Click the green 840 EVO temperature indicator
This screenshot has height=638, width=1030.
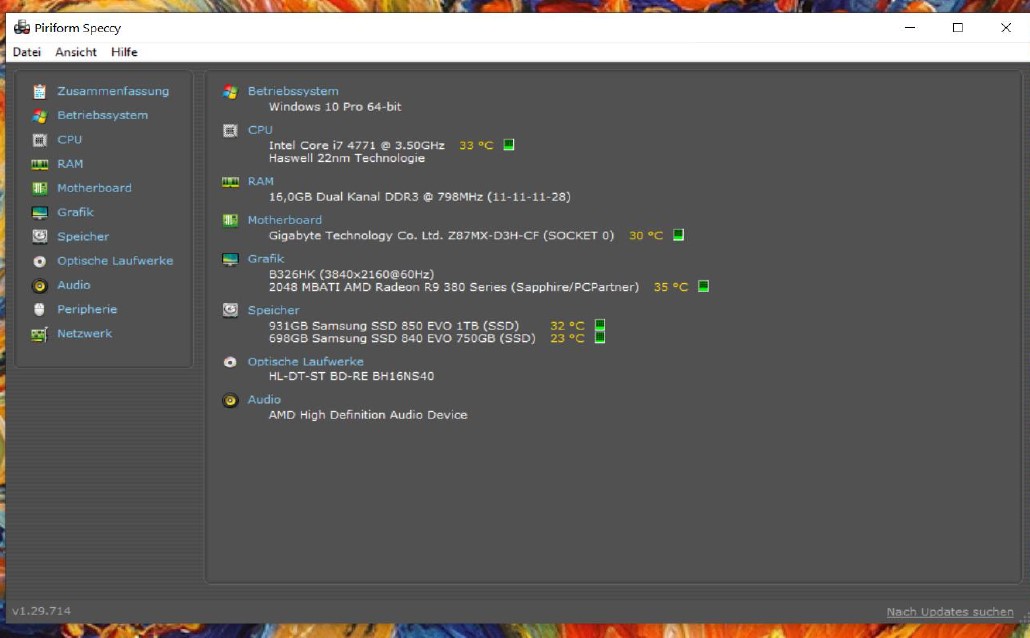[600, 338]
